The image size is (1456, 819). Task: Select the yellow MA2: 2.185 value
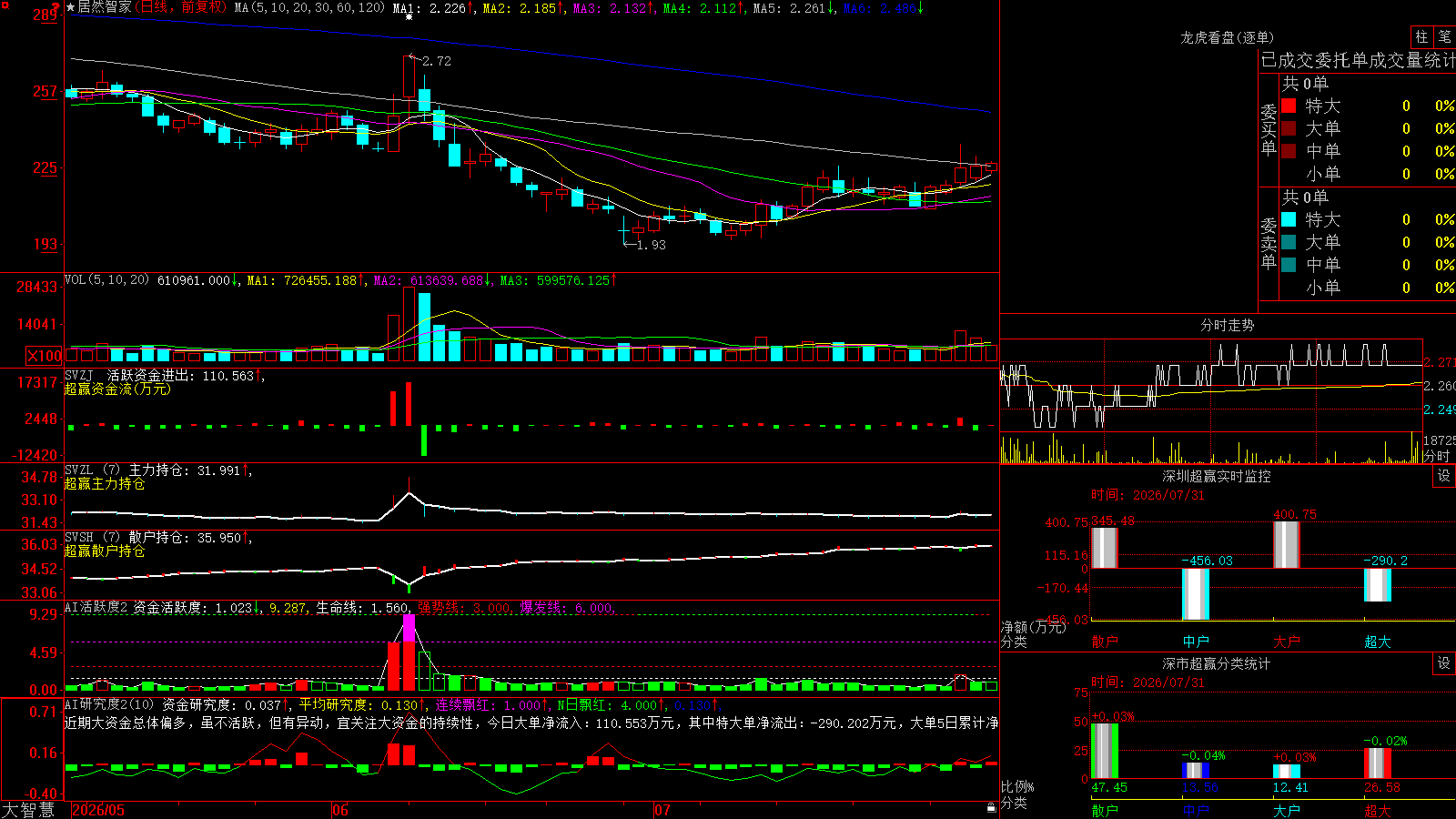[523, 8]
